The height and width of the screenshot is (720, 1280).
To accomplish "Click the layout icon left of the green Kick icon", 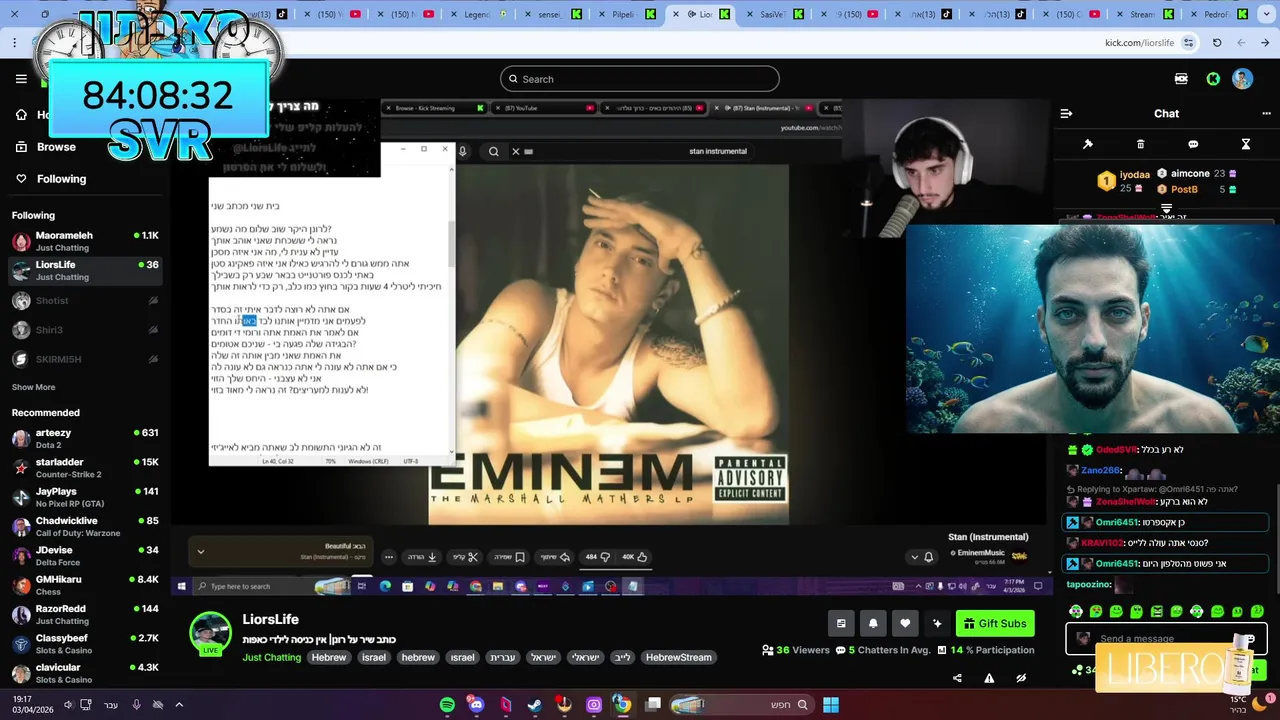I will point(1181,79).
